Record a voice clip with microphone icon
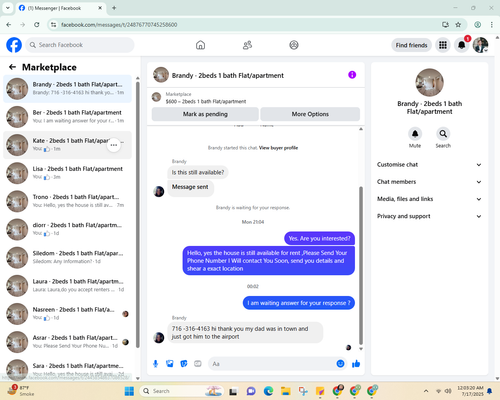 tap(156, 364)
